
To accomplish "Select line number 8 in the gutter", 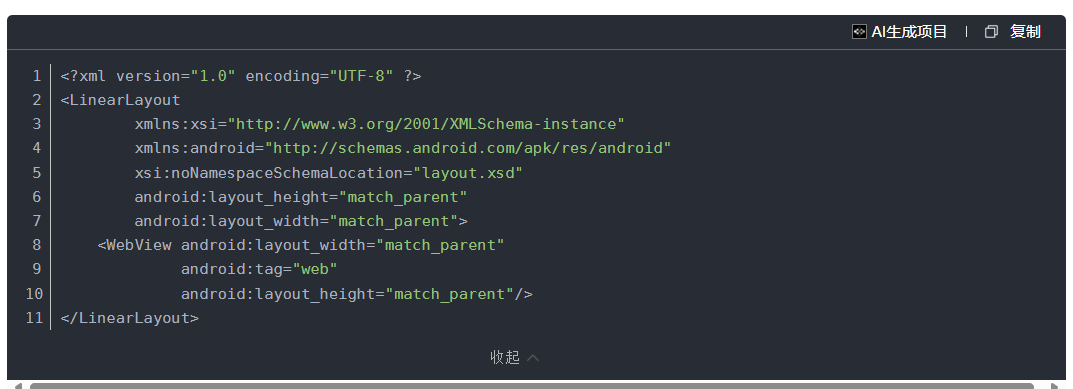I will [36, 245].
